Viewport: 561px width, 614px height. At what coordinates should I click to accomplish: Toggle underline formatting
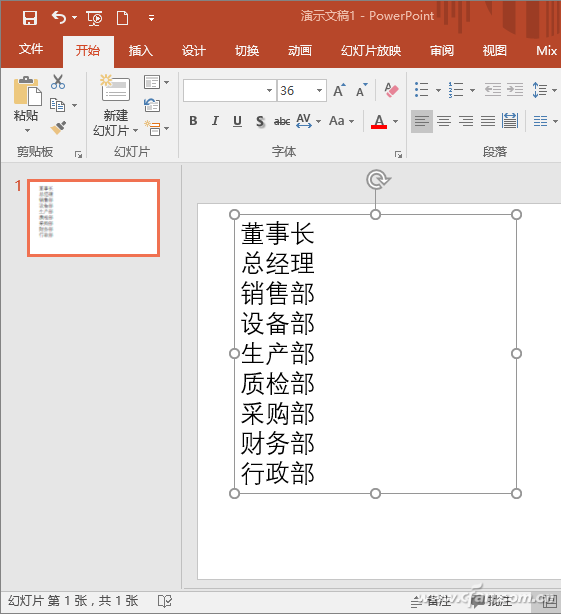(237, 121)
